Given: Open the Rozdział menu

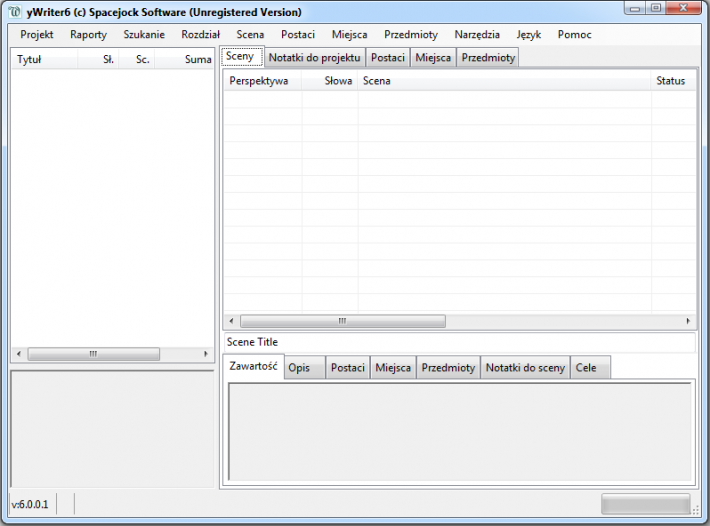Looking at the screenshot, I should pos(201,34).
